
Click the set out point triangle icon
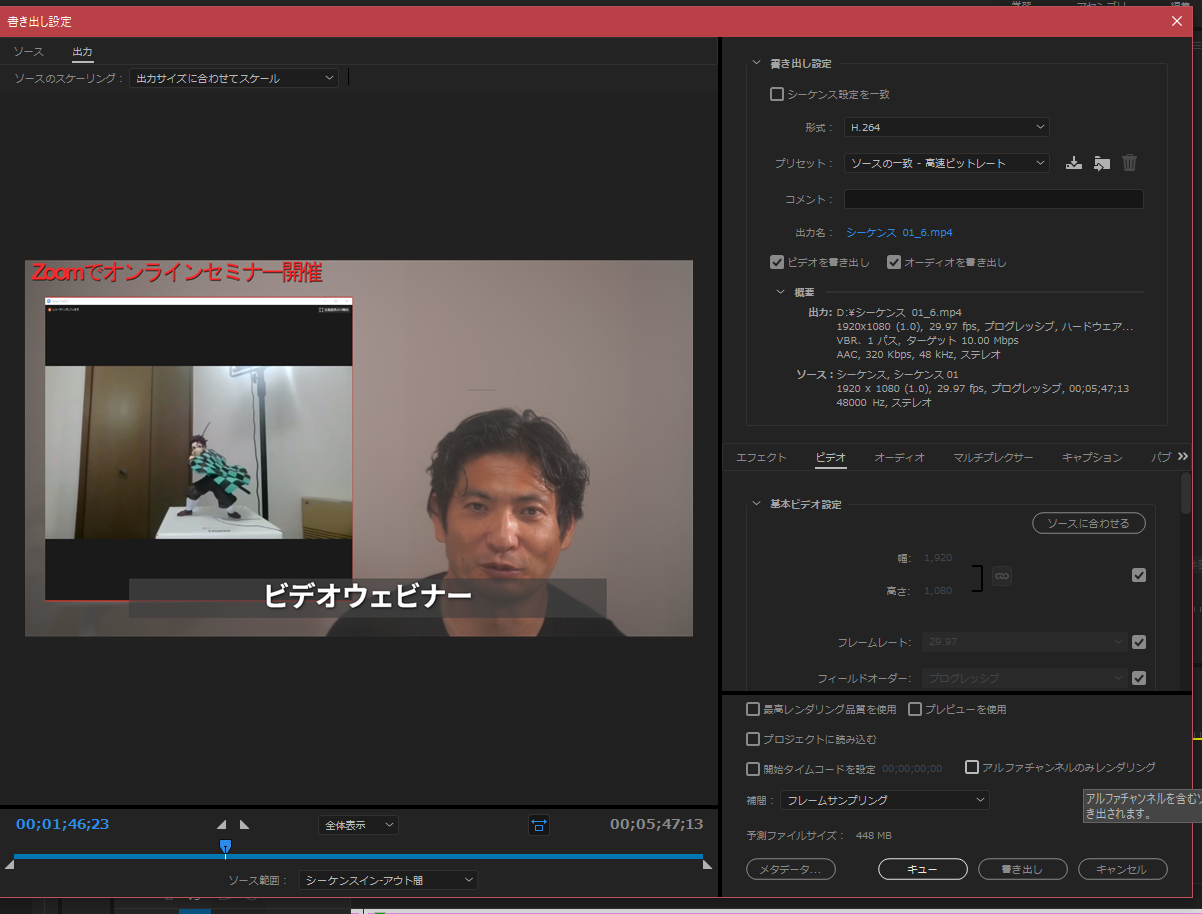tap(244, 825)
